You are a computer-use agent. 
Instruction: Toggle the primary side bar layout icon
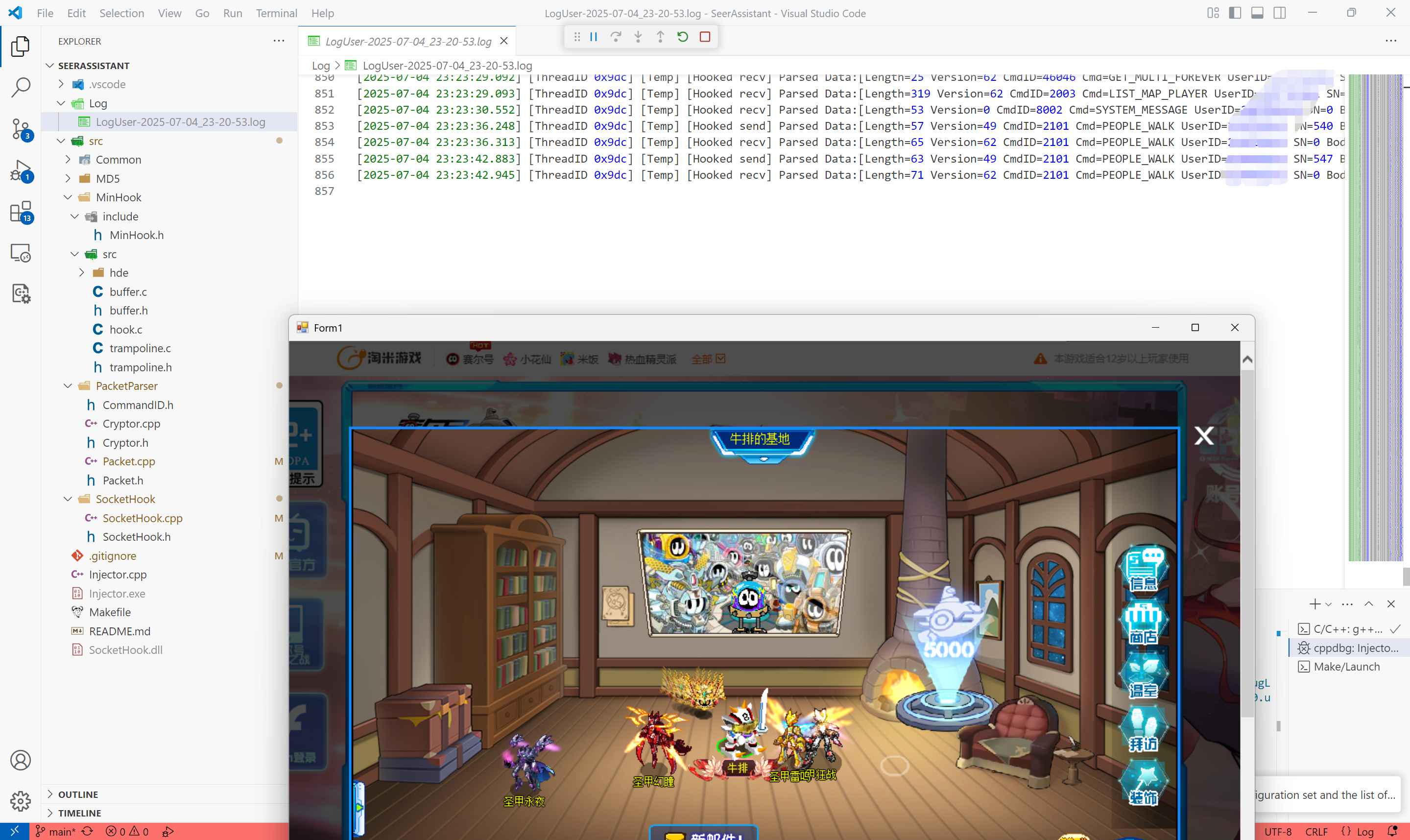click(x=1235, y=13)
